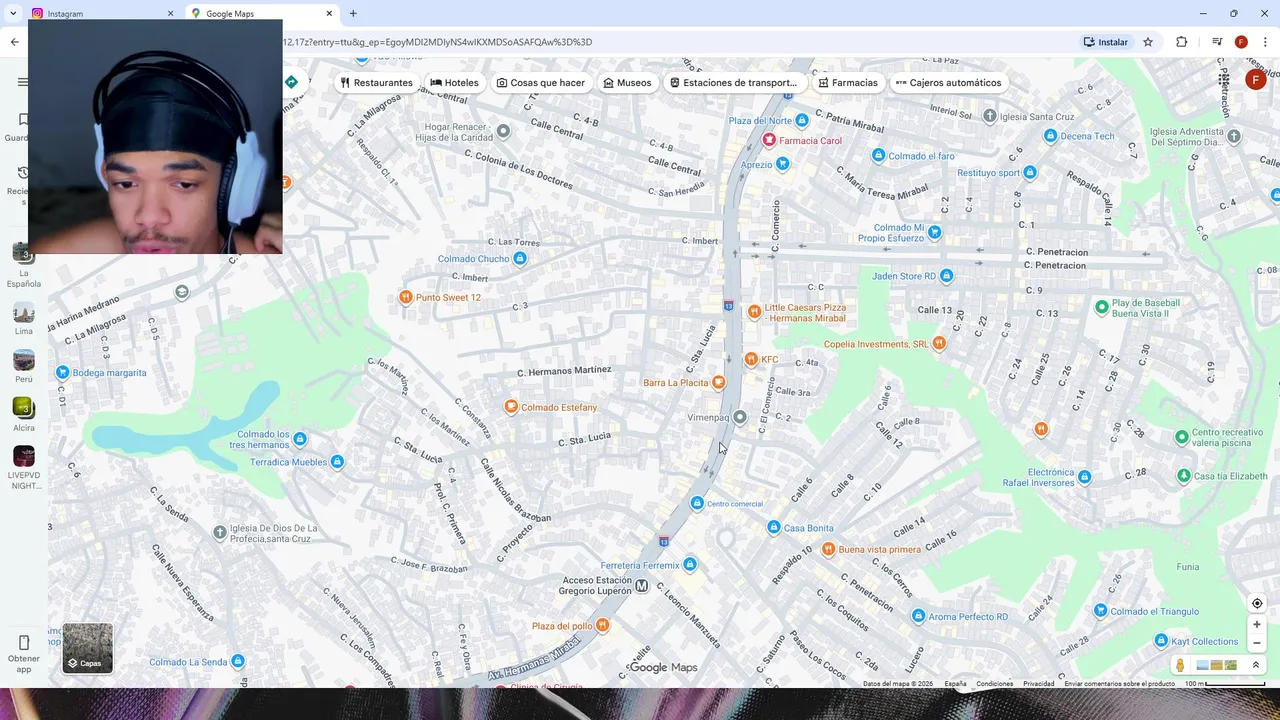Click the 100 m map scale bar
The height and width of the screenshot is (720, 1280).
pos(1225,684)
